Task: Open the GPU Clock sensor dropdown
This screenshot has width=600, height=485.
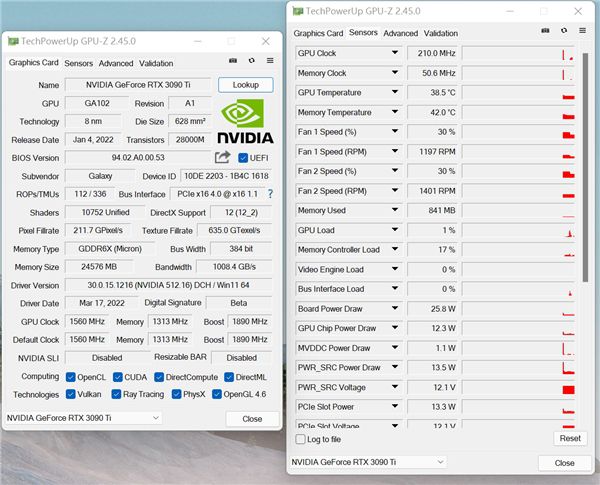Action: point(395,52)
